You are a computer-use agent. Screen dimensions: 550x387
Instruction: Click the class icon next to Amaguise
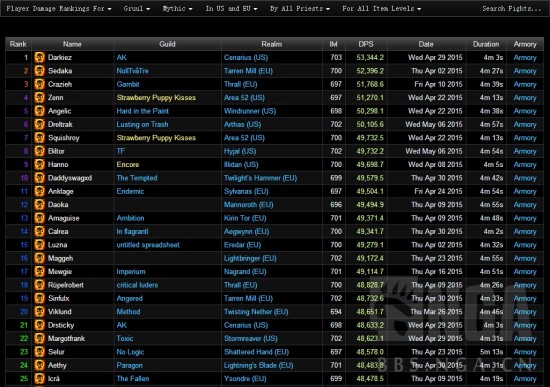tap(39, 218)
